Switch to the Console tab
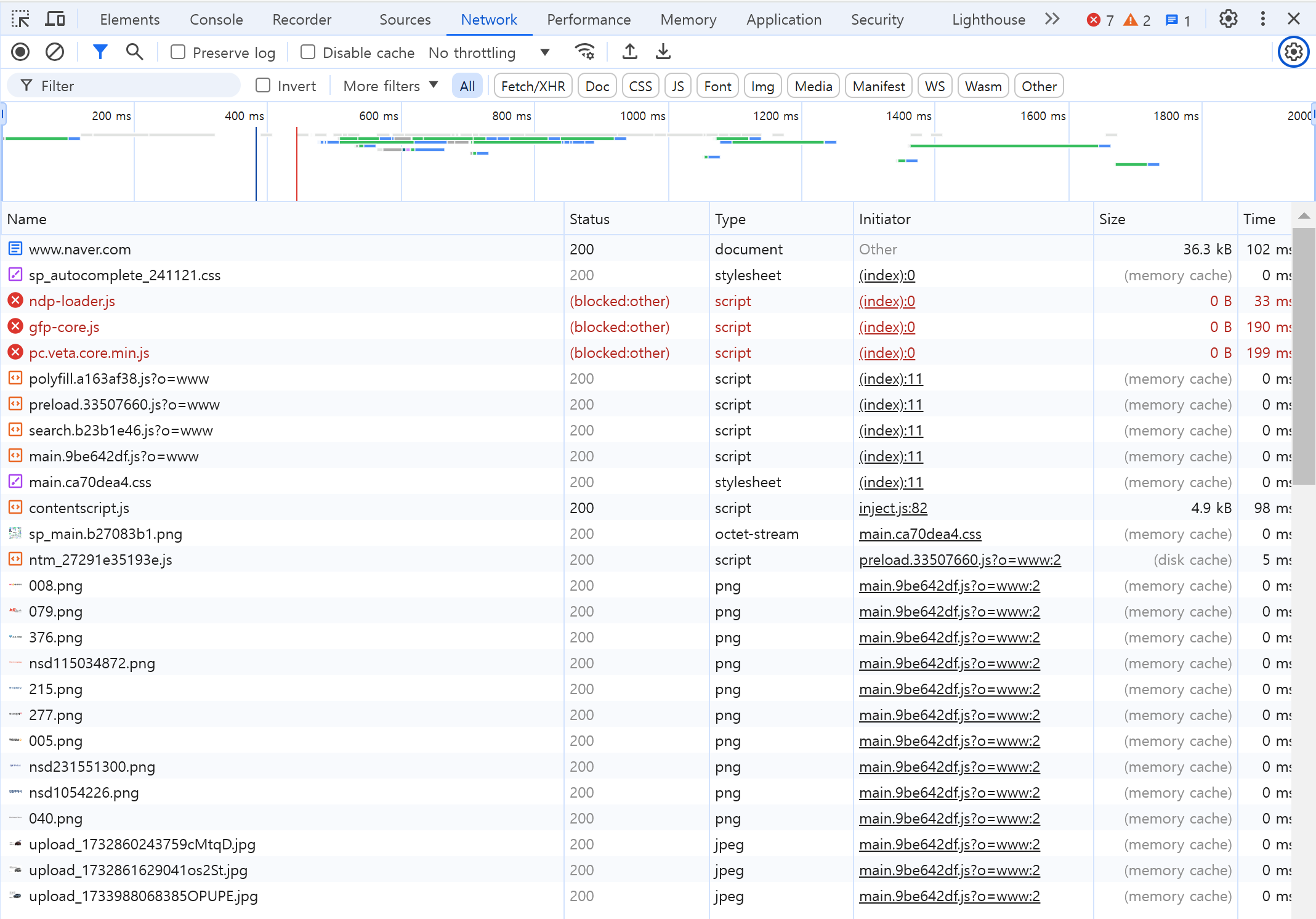 pos(216,20)
